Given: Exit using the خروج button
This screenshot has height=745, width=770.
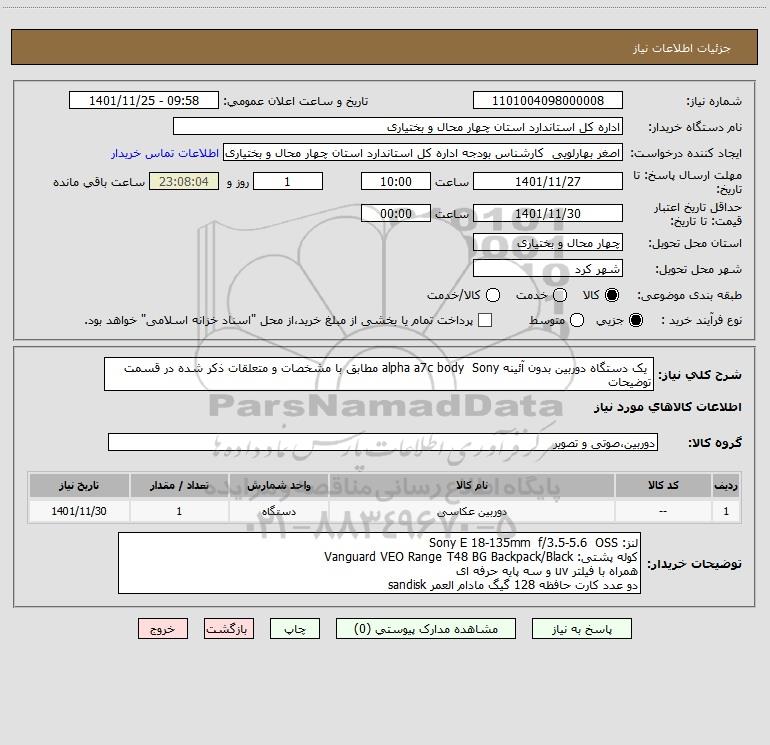Looking at the screenshot, I should (163, 629).
